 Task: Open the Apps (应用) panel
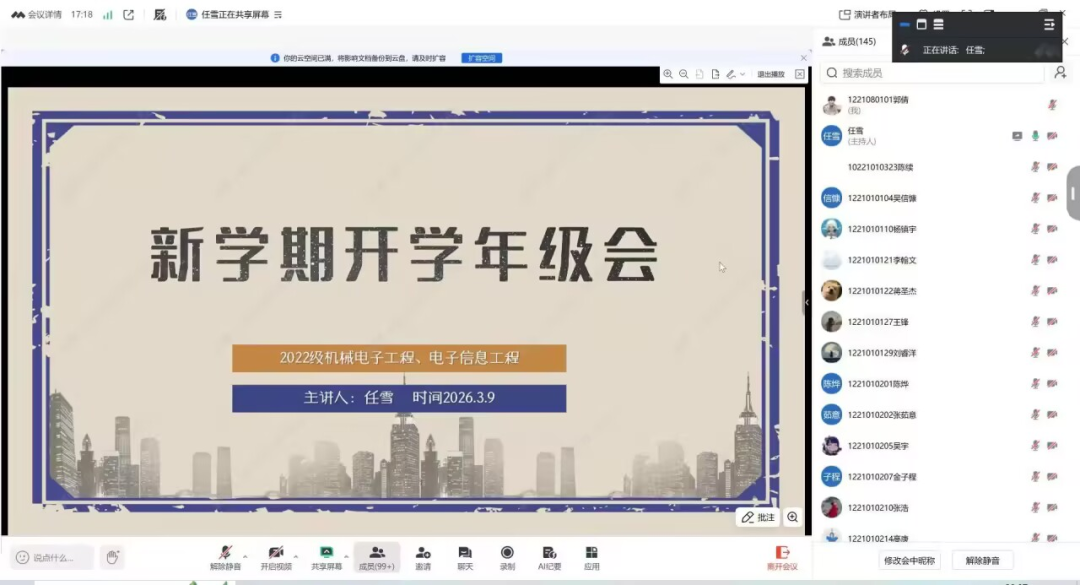click(593, 558)
